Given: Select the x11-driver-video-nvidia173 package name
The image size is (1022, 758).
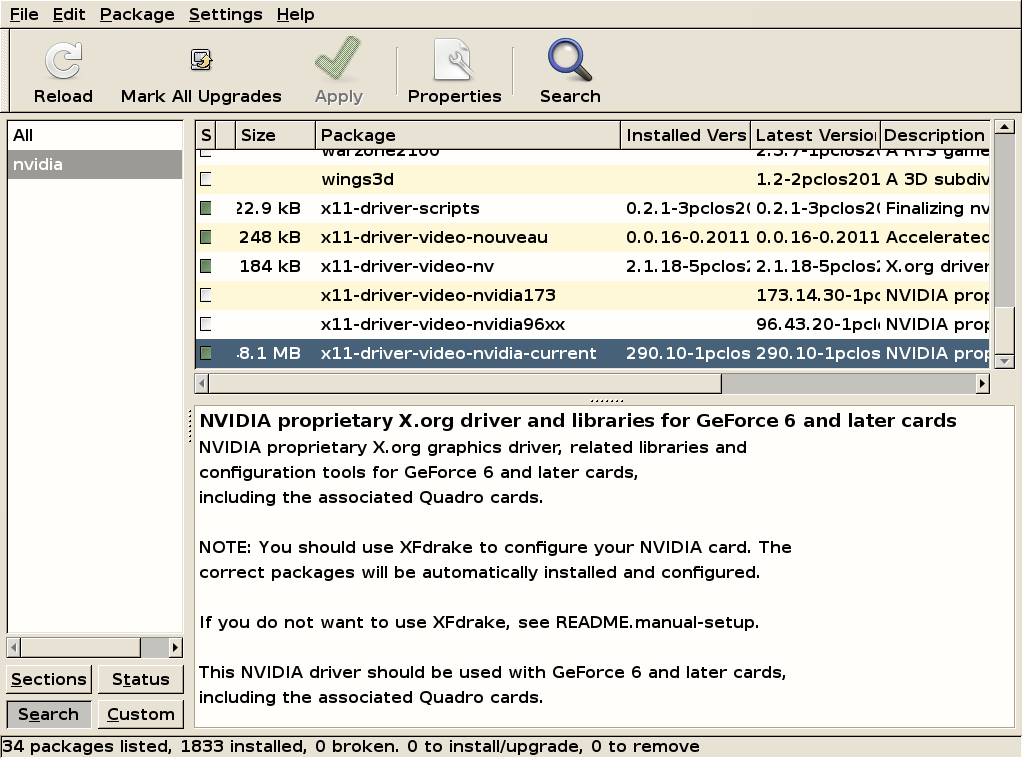Looking at the screenshot, I should [x=438, y=295].
